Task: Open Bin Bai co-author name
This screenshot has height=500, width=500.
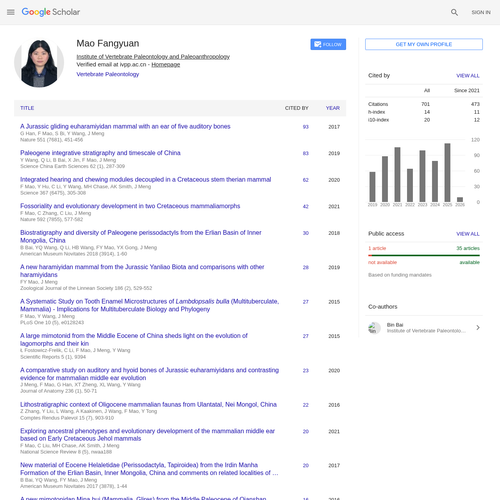Action: (395, 325)
